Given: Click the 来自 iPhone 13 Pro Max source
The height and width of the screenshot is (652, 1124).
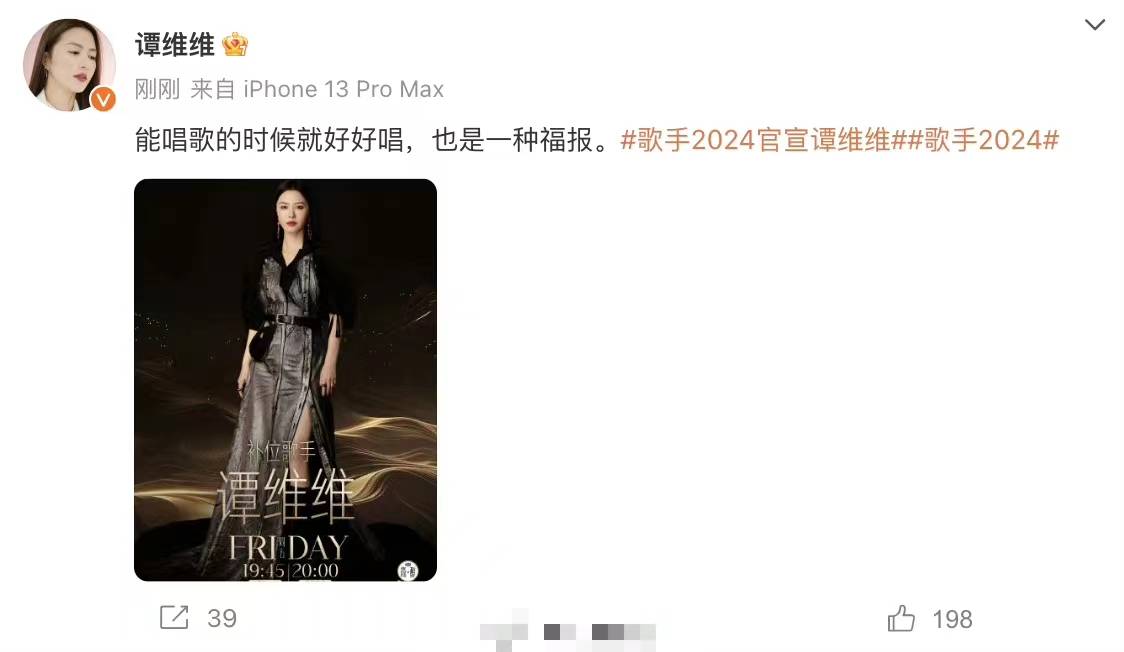Looking at the screenshot, I should [317, 89].
